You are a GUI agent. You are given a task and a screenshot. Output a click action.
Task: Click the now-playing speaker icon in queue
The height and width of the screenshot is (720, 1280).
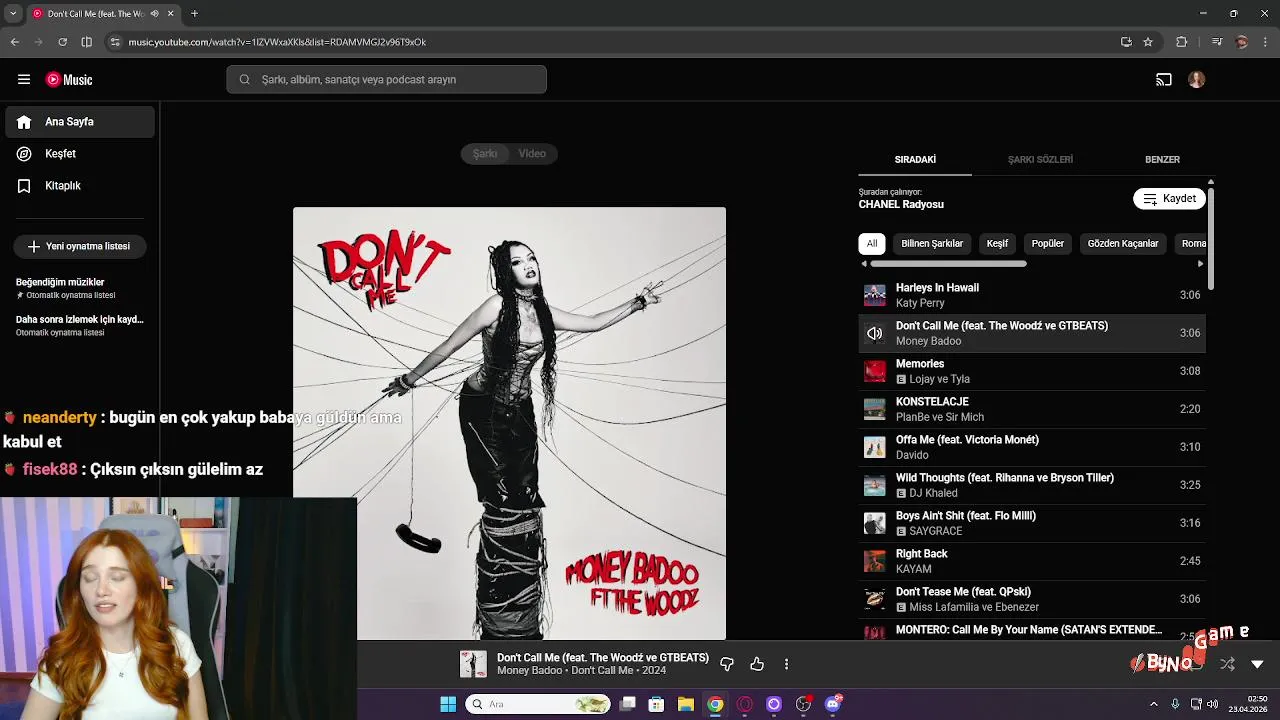pos(875,333)
